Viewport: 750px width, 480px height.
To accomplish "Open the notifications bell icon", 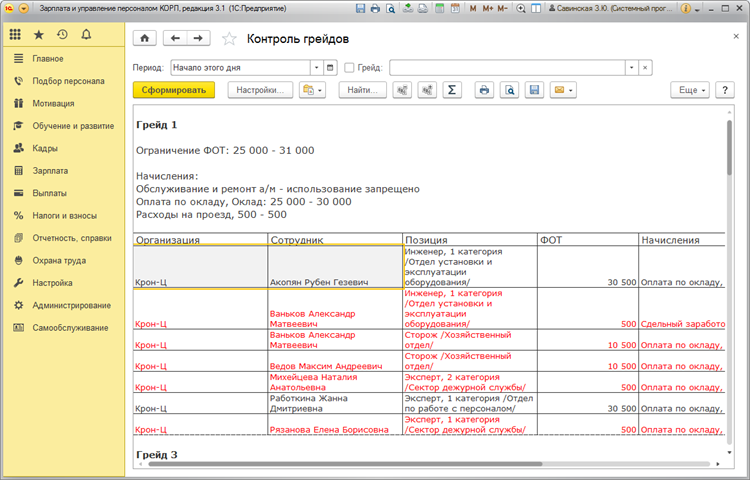I will click(86, 34).
